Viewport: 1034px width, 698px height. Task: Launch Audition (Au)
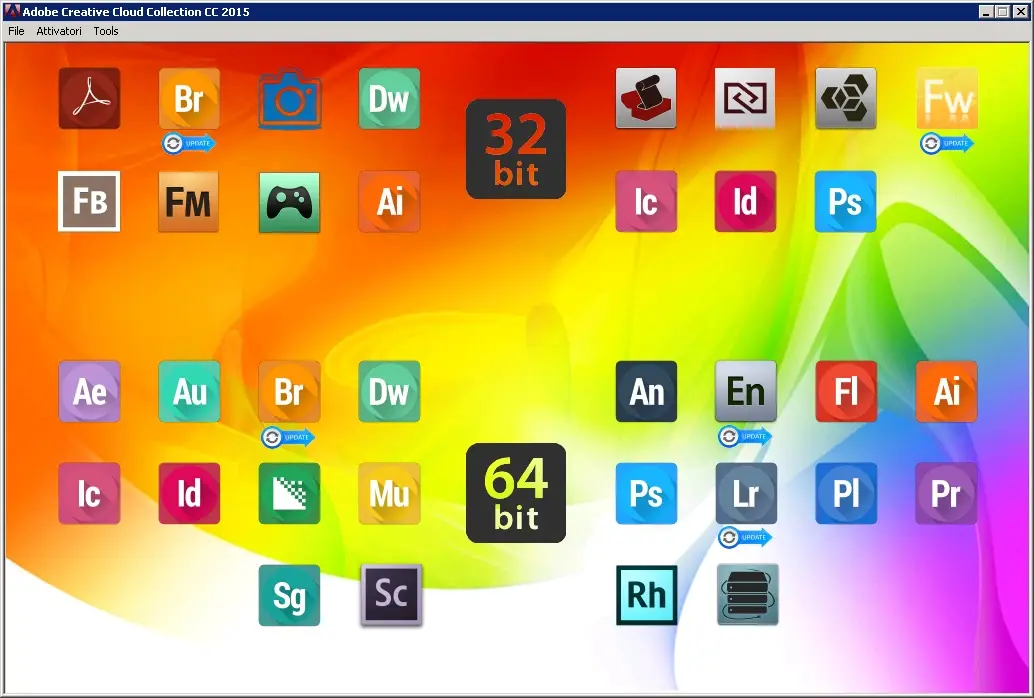point(189,391)
